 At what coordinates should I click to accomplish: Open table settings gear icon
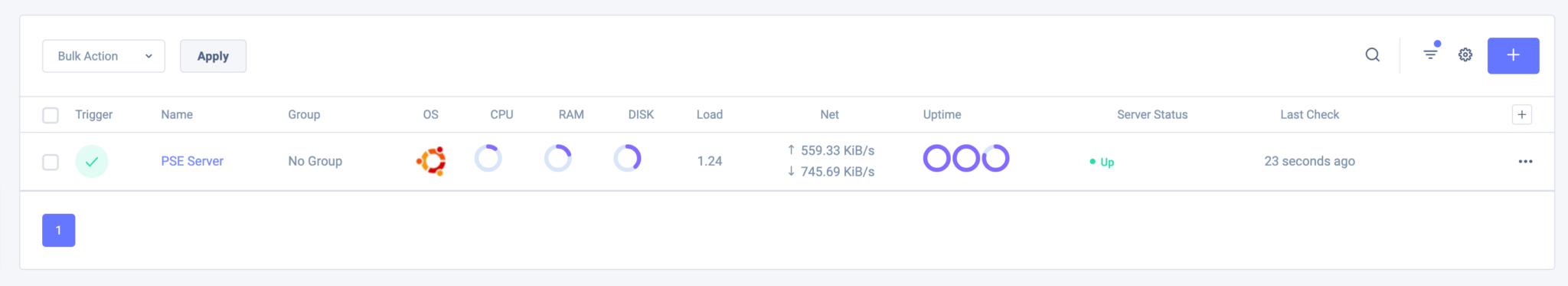1465,55
